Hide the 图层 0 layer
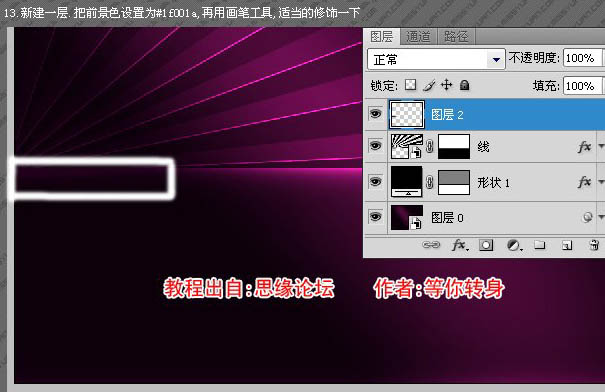The width and height of the screenshot is (605, 392). coord(375,216)
